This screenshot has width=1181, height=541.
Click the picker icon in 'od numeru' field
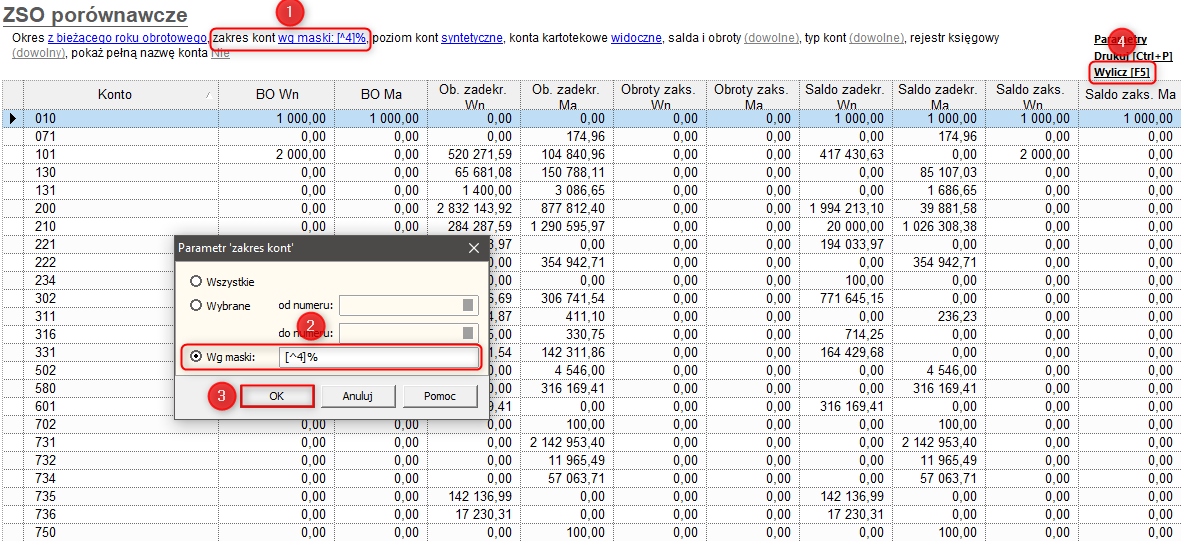[x=468, y=306]
